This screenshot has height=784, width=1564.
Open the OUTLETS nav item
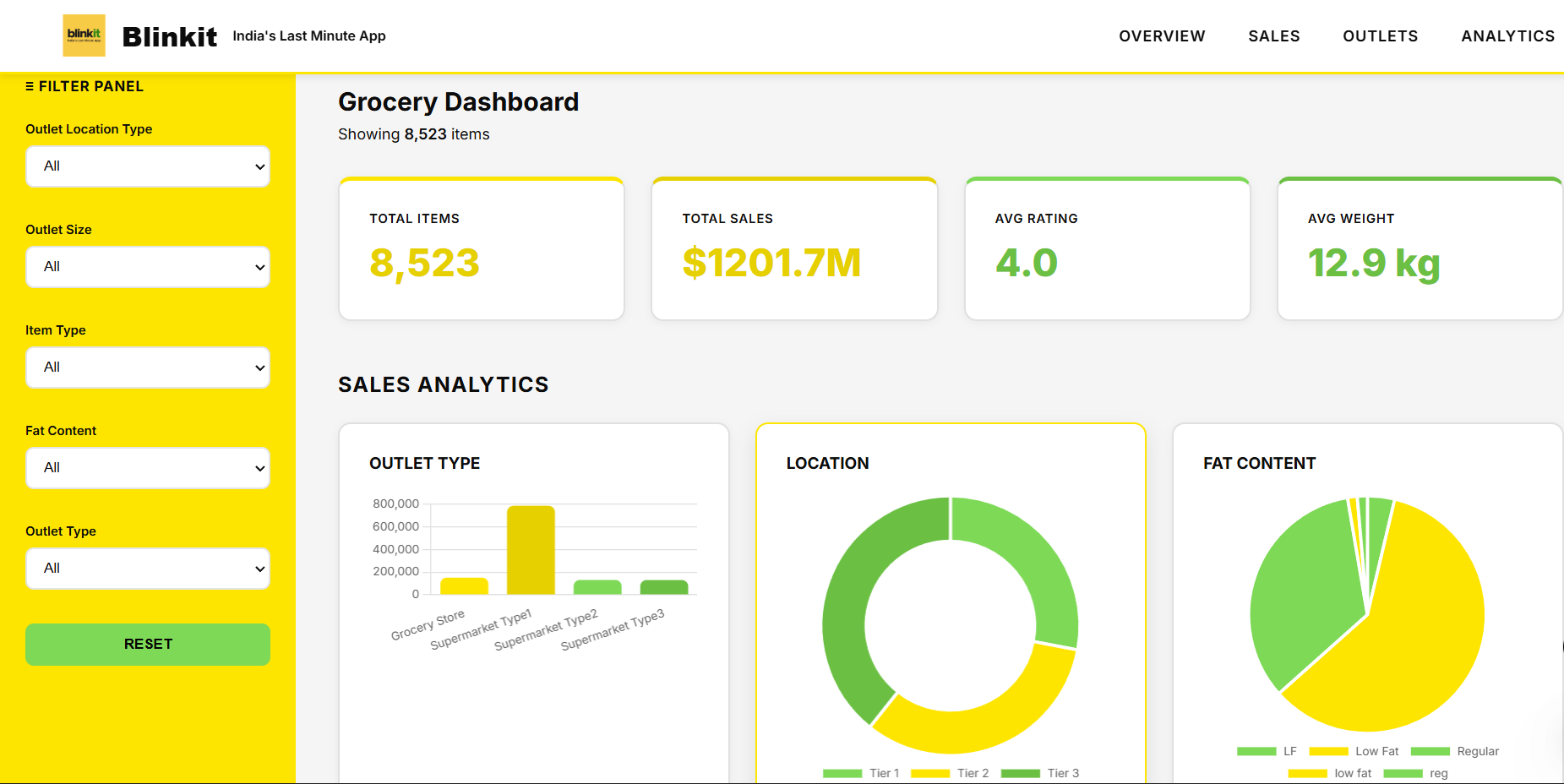pos(1380,36)
